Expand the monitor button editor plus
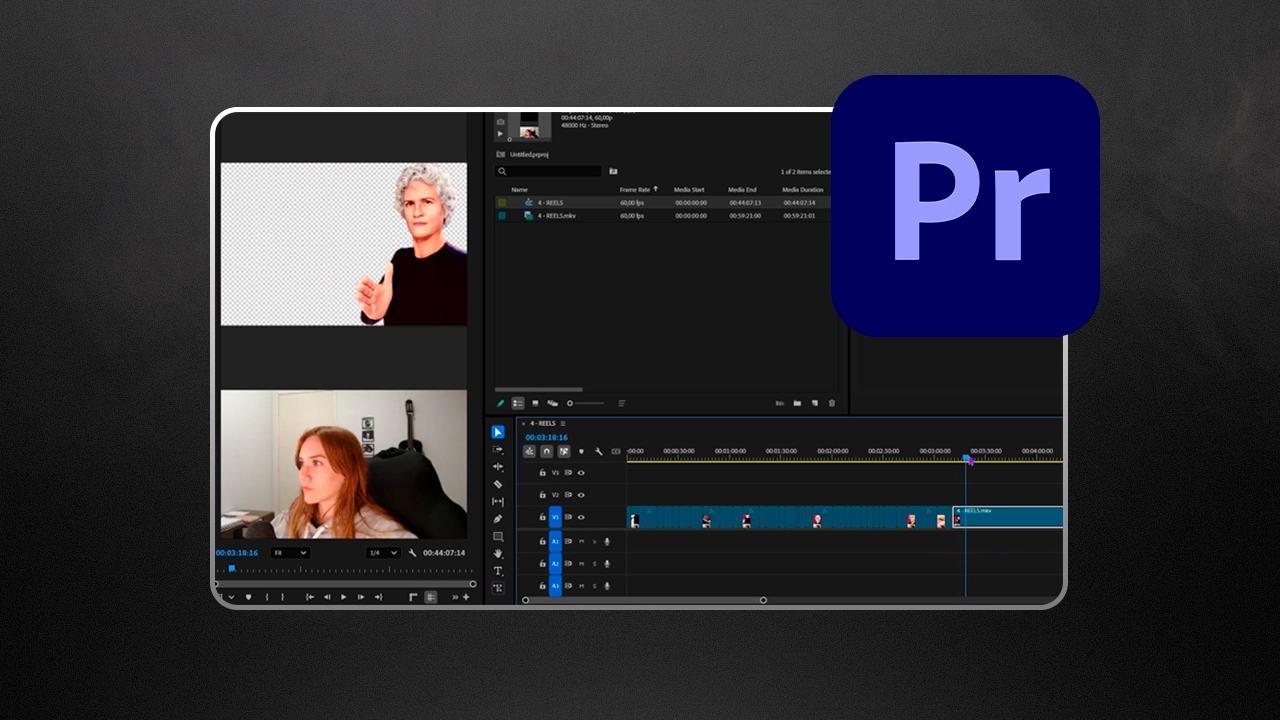1280x720 pixels. point(466,597)
